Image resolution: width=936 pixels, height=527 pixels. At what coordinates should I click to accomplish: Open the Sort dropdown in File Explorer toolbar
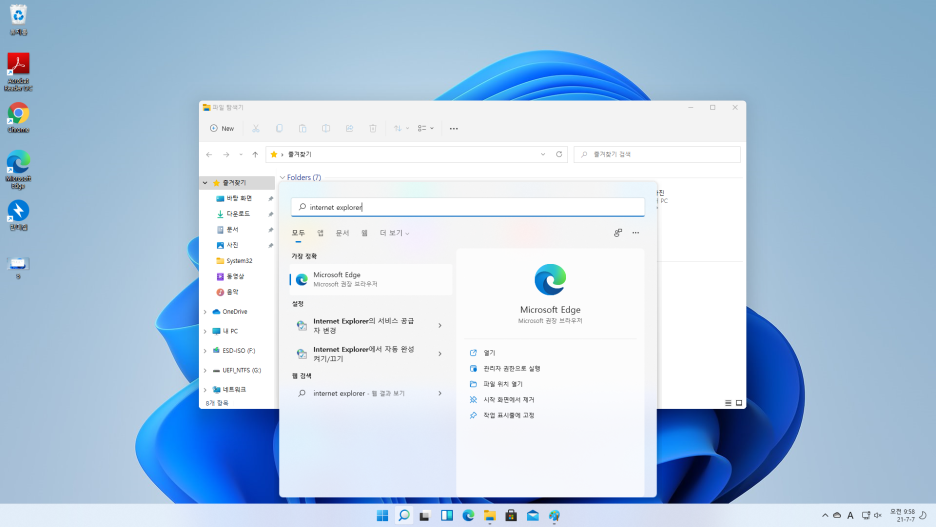click(401, 128)
